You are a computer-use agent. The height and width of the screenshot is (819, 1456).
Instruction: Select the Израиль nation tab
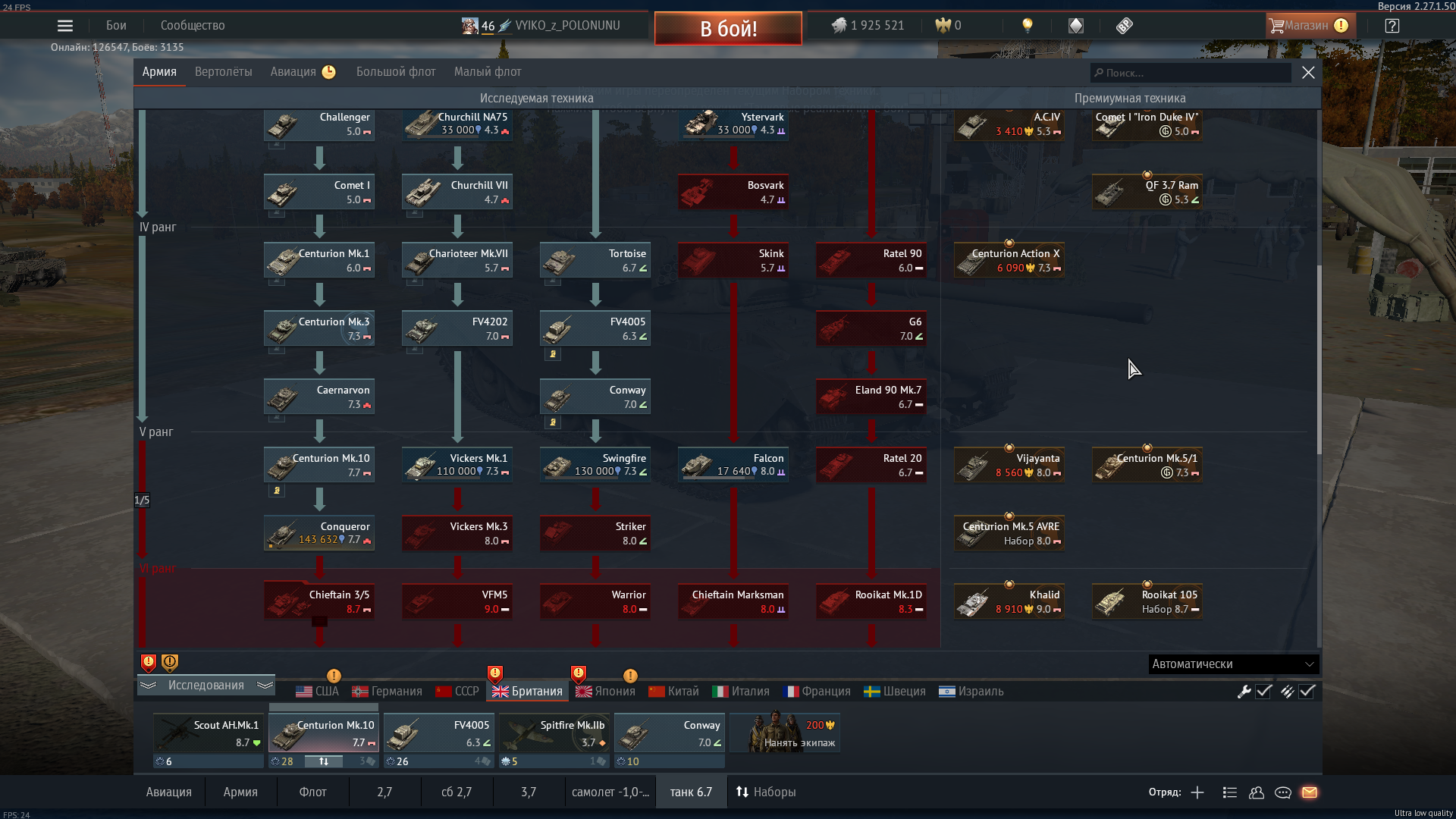pyautogui.click(x=971, y=692)
